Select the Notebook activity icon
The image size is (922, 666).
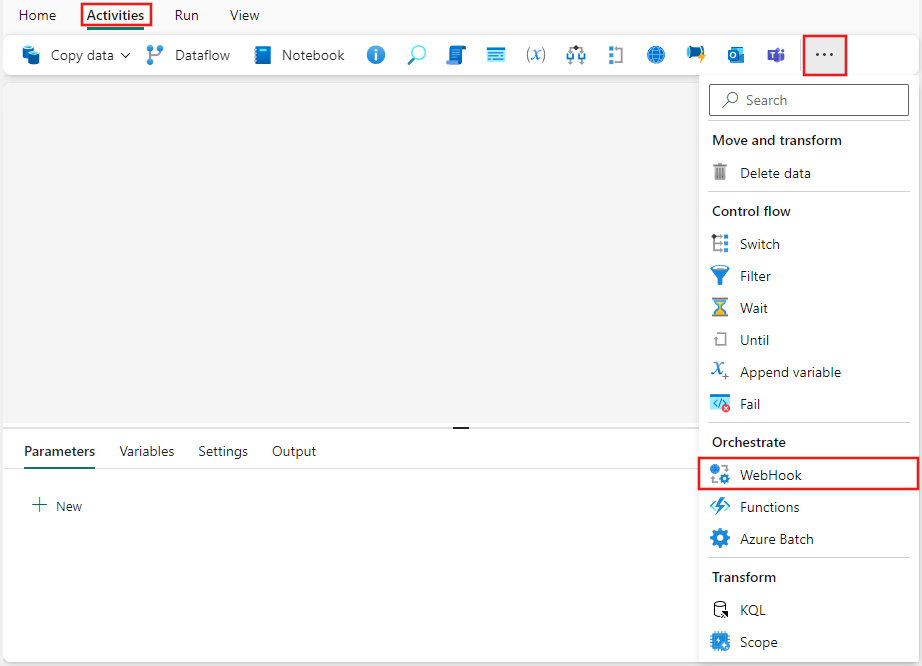262,55
